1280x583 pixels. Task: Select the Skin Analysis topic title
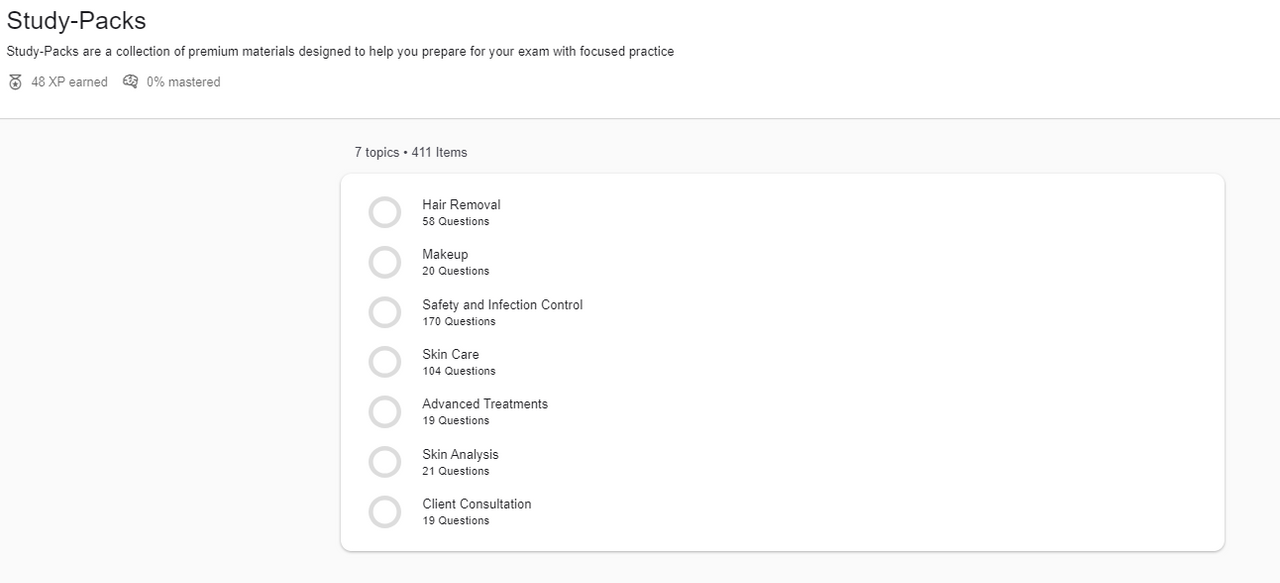click(x=460, y=454)
